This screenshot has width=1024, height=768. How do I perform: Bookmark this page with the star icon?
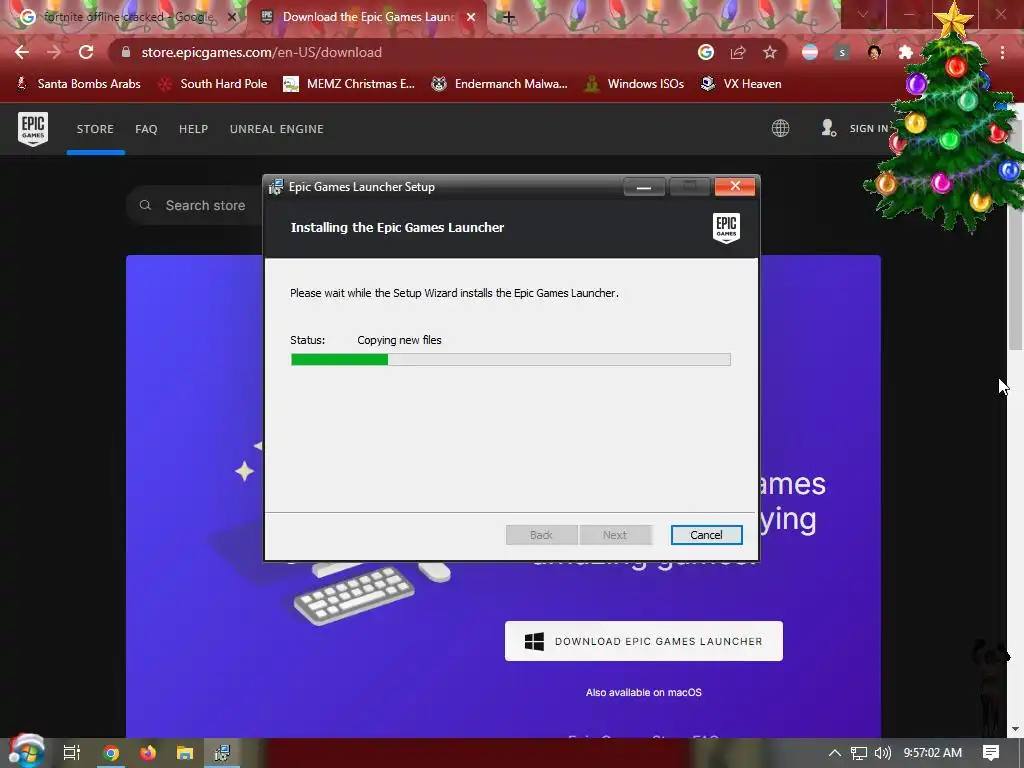coord(770,52)
